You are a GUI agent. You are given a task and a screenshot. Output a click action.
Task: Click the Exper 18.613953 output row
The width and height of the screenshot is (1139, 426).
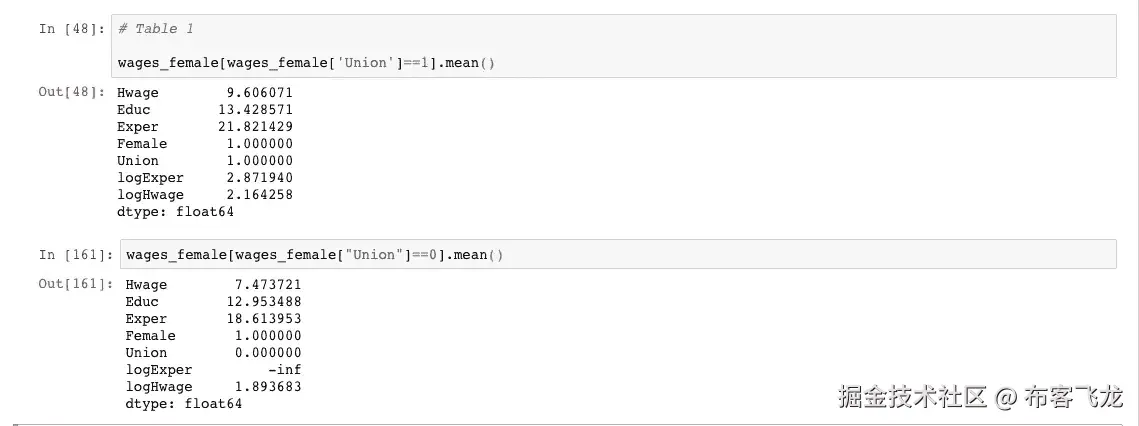213,318
